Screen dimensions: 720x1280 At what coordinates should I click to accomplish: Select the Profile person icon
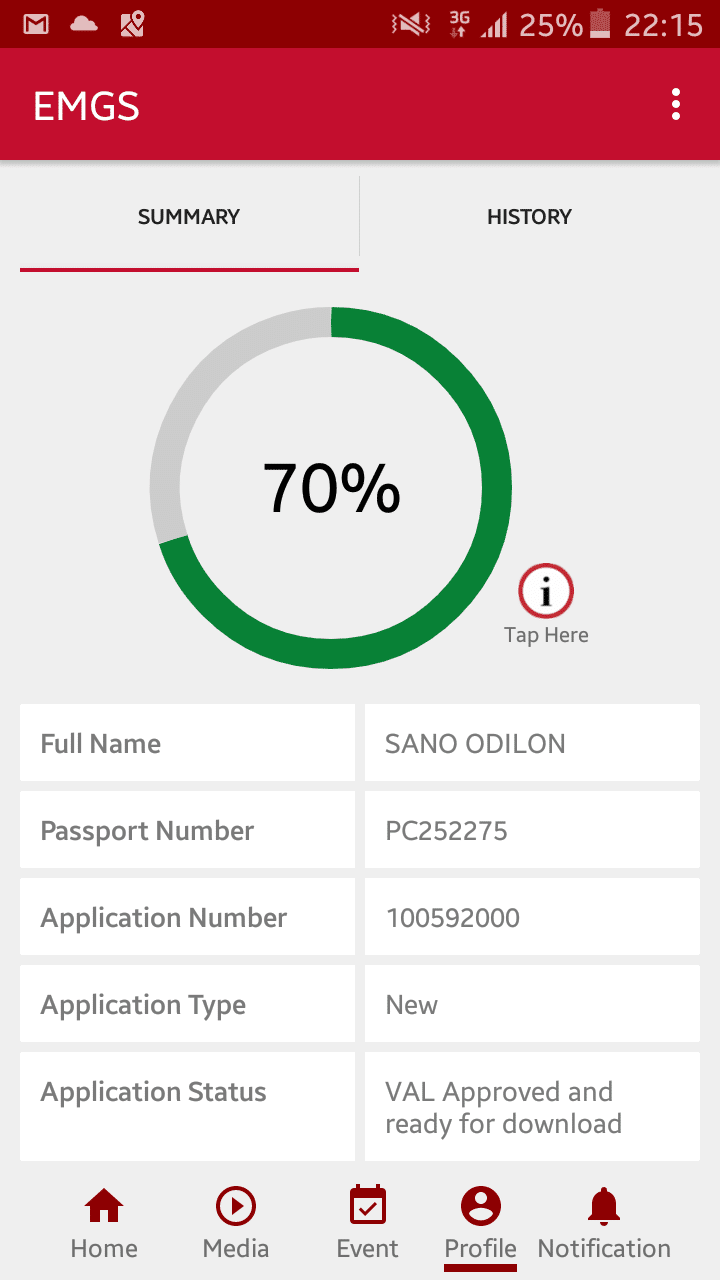480,1207
